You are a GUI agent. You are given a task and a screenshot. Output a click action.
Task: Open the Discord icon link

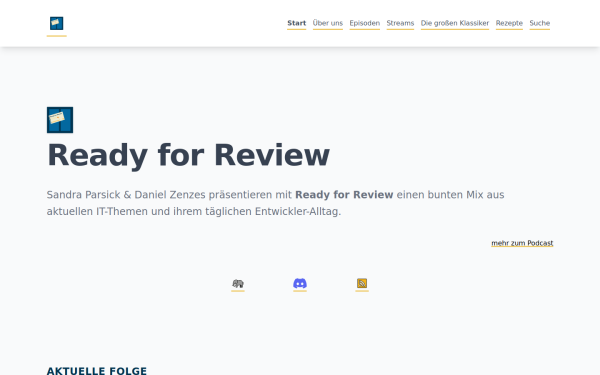[x=300, y=284]
